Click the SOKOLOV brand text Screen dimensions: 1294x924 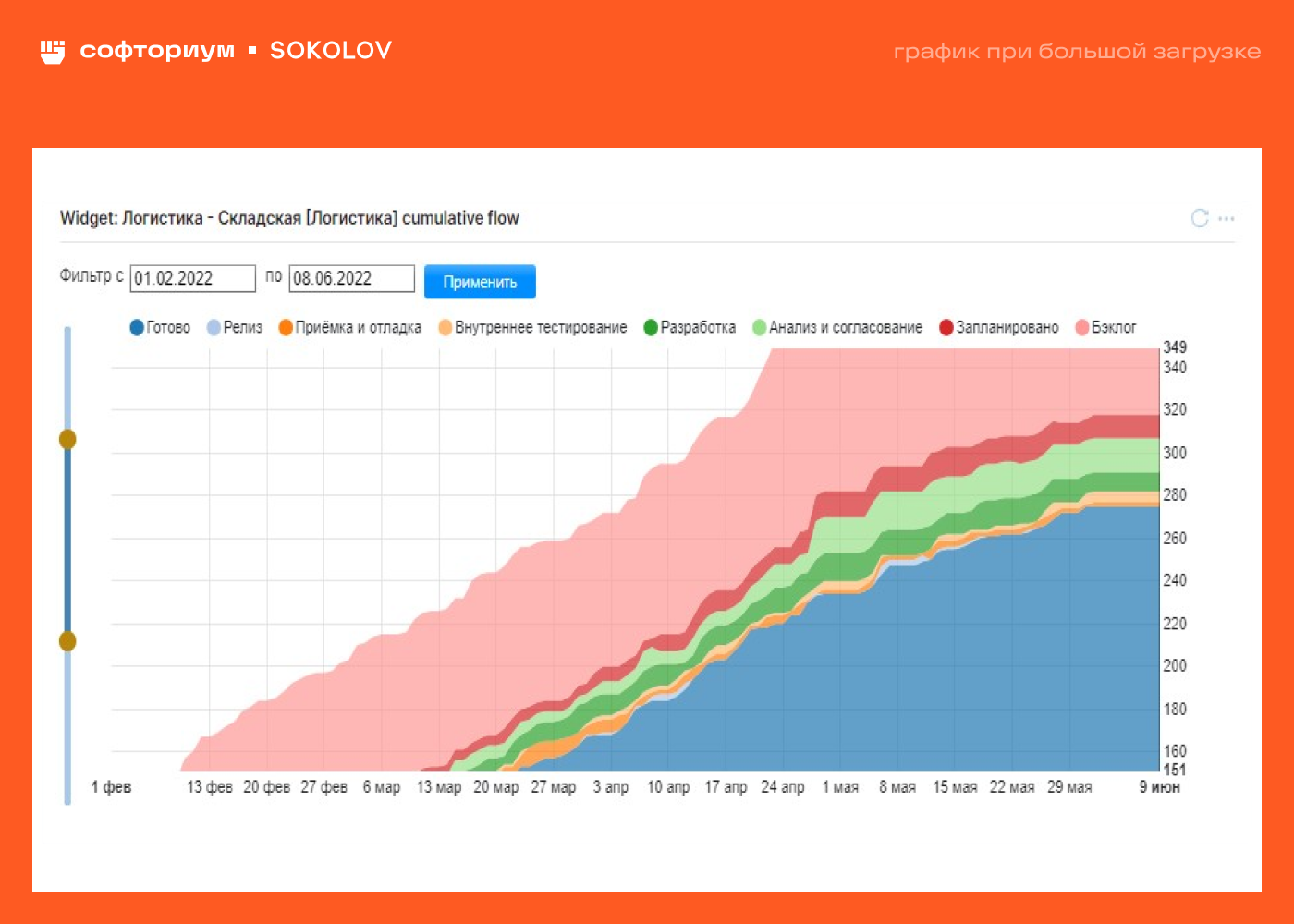331,51
